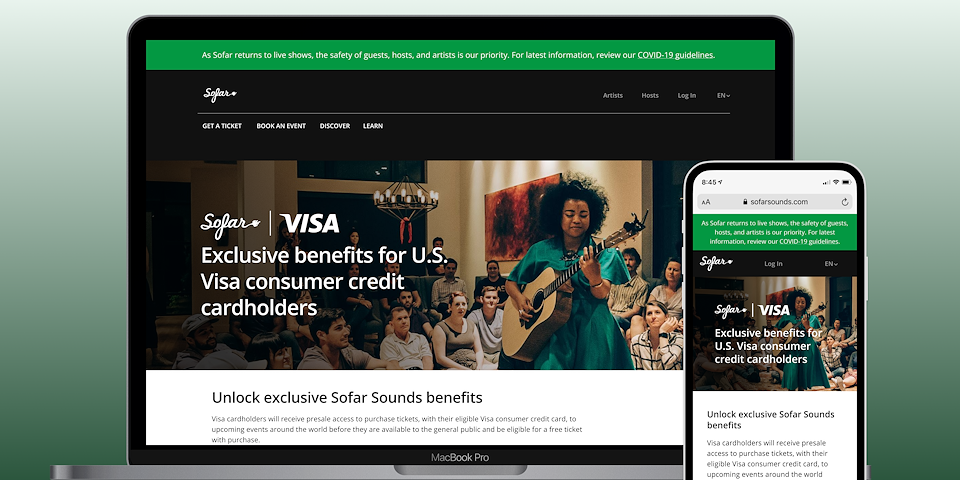
Task: Tap the Sofar logo in phone header
Action: (716, 263)
